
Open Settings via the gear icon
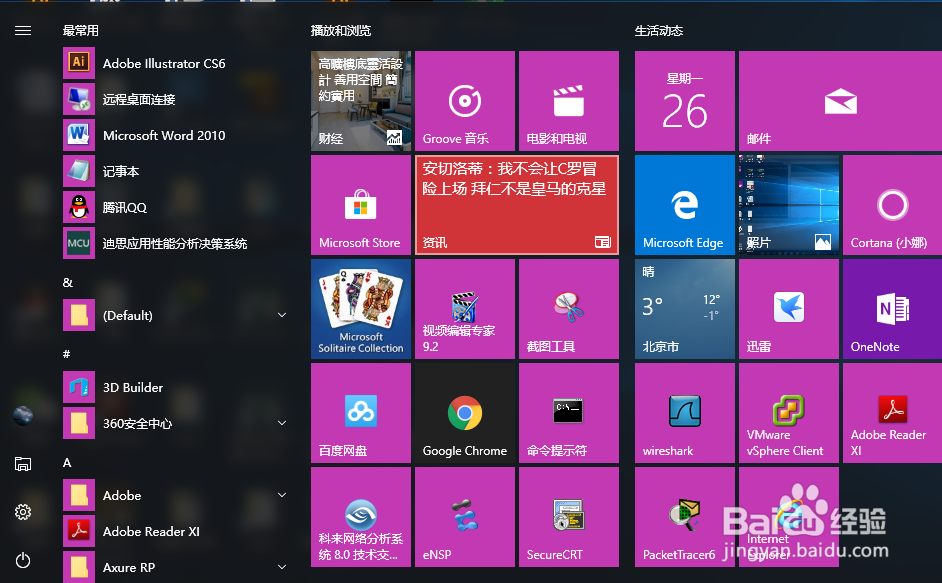point(23,512)
